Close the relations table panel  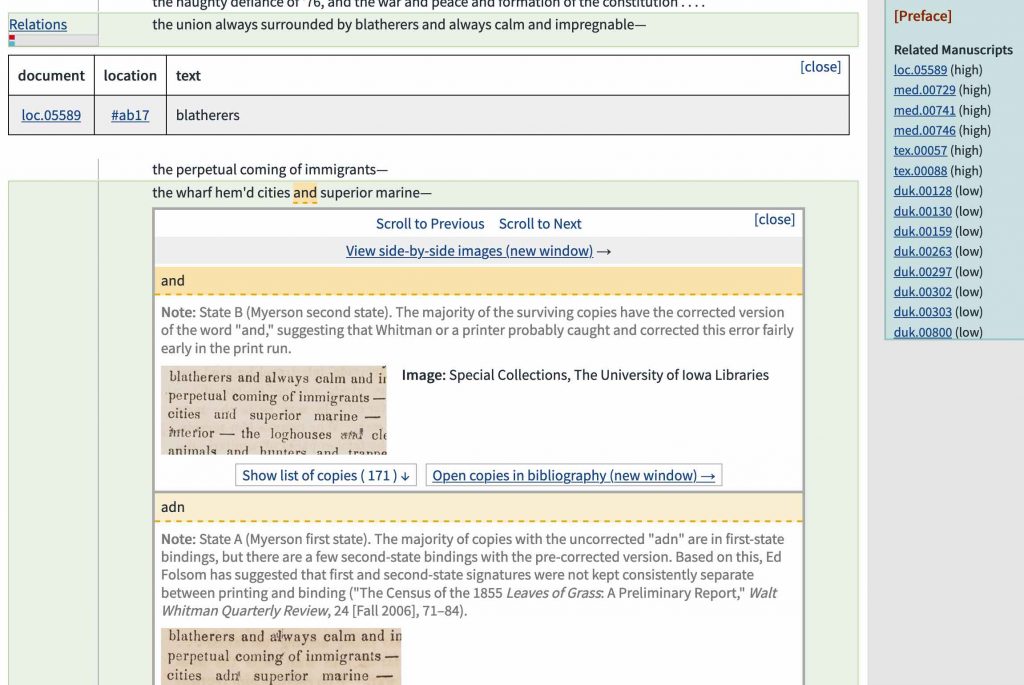pyautogui.click(x=820, y=67)
